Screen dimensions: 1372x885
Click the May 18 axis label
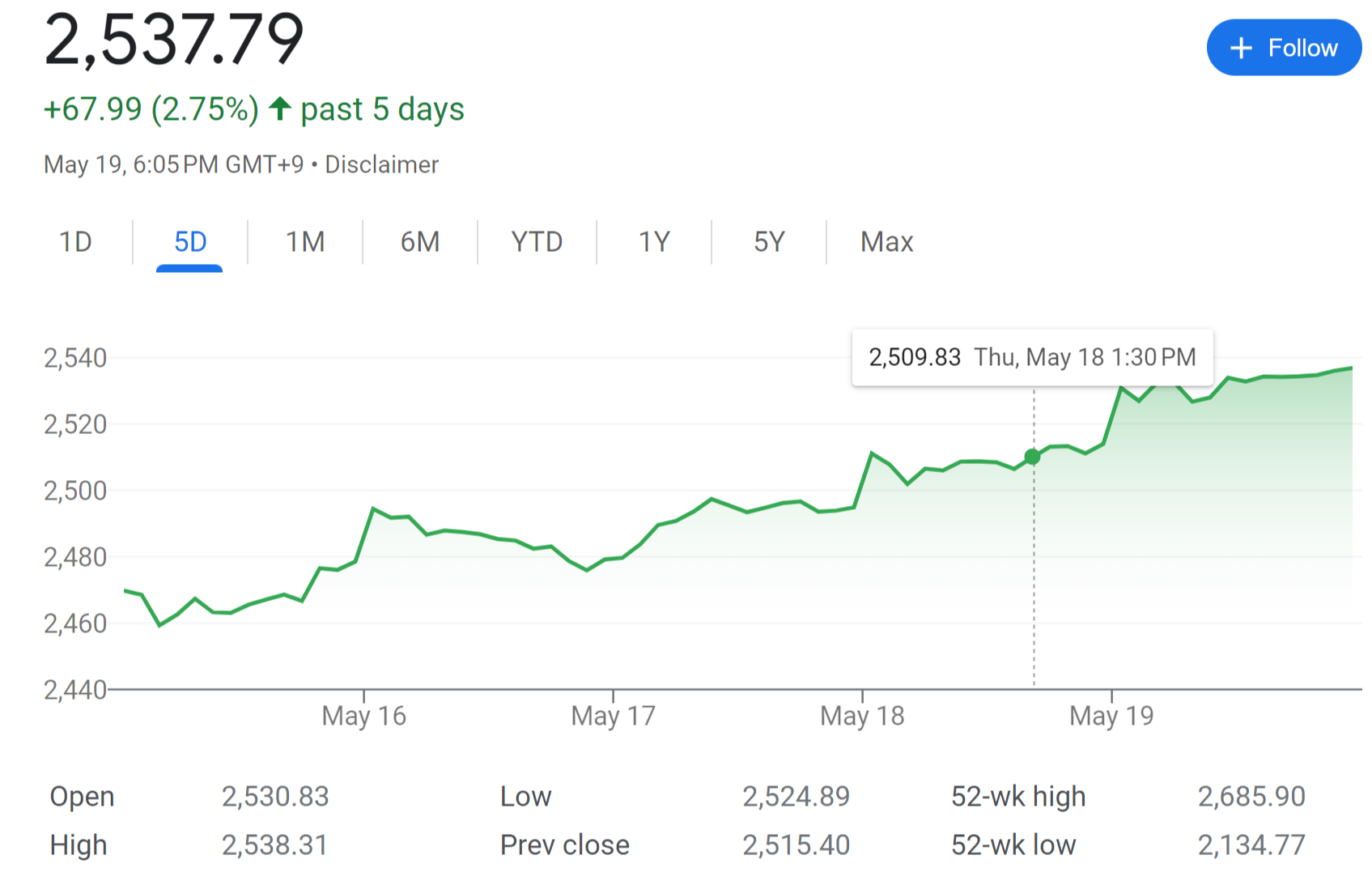pos(862,716)
